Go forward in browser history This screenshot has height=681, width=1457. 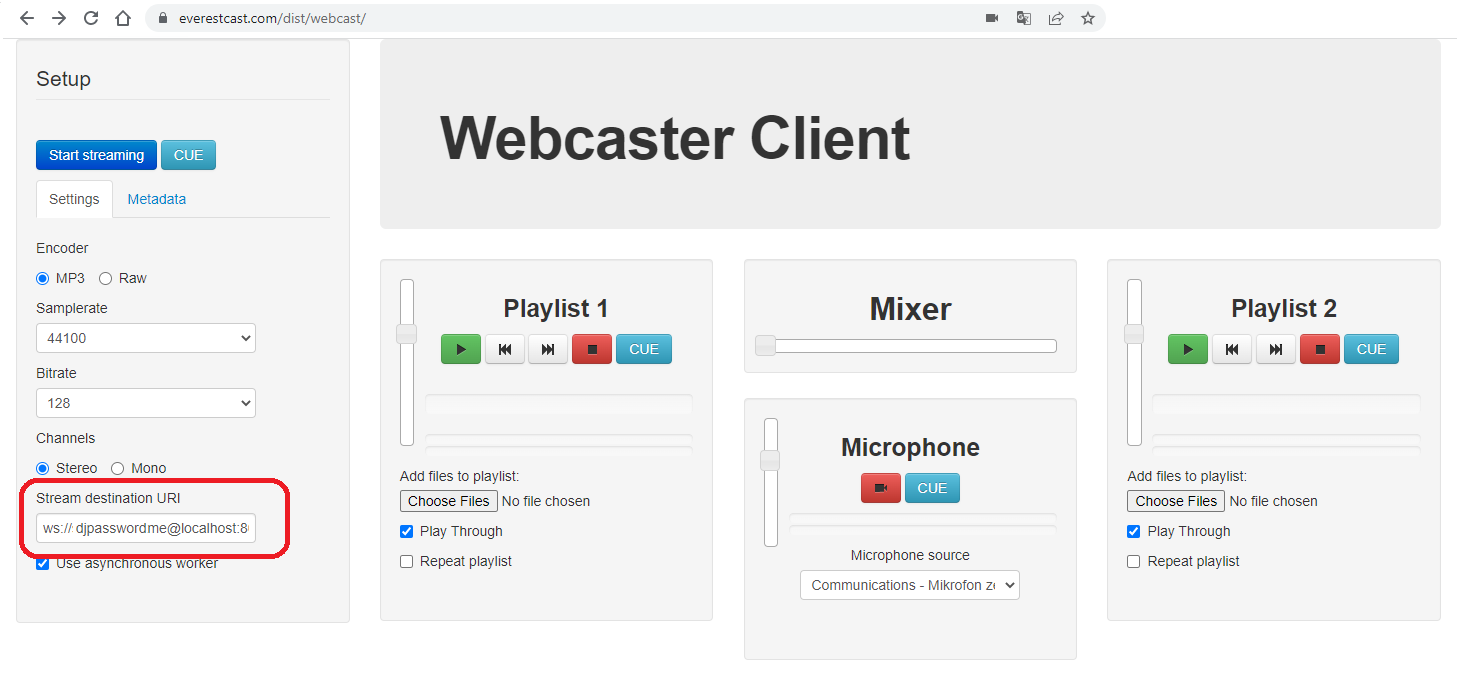59,18
